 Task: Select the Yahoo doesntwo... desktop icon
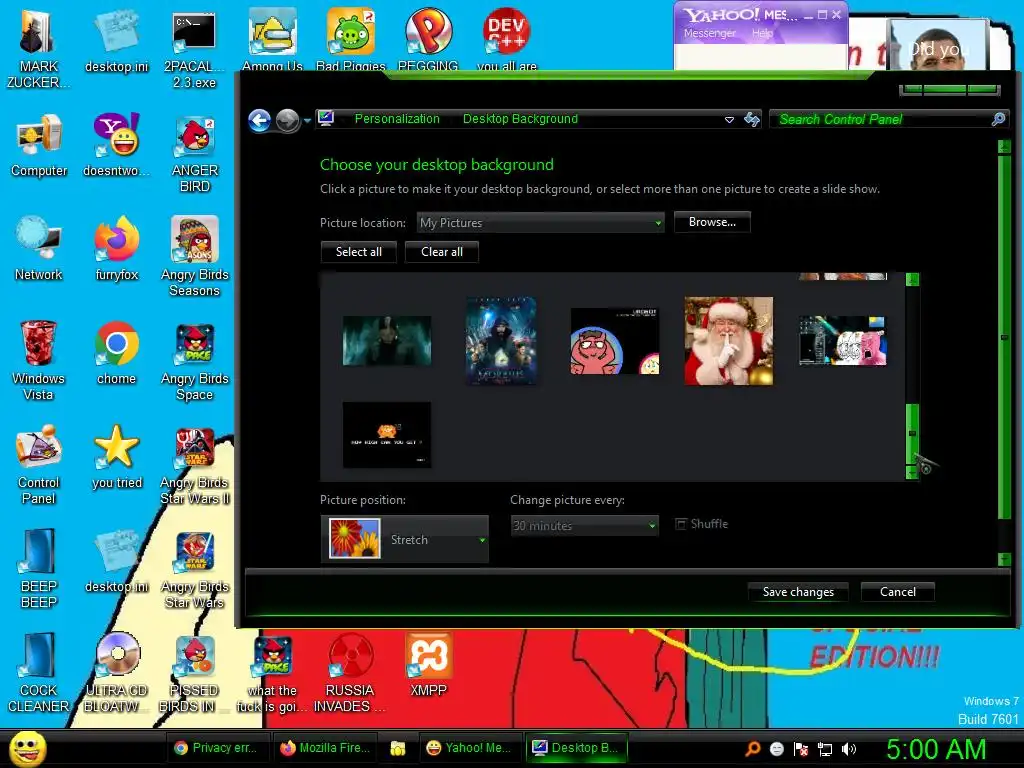[x=116, y=145]
